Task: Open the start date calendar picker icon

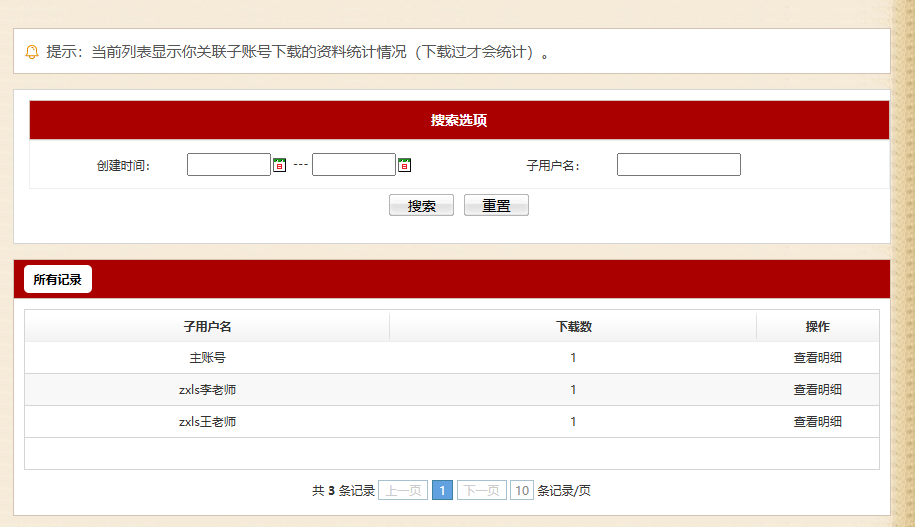Action: pos(280,165)
